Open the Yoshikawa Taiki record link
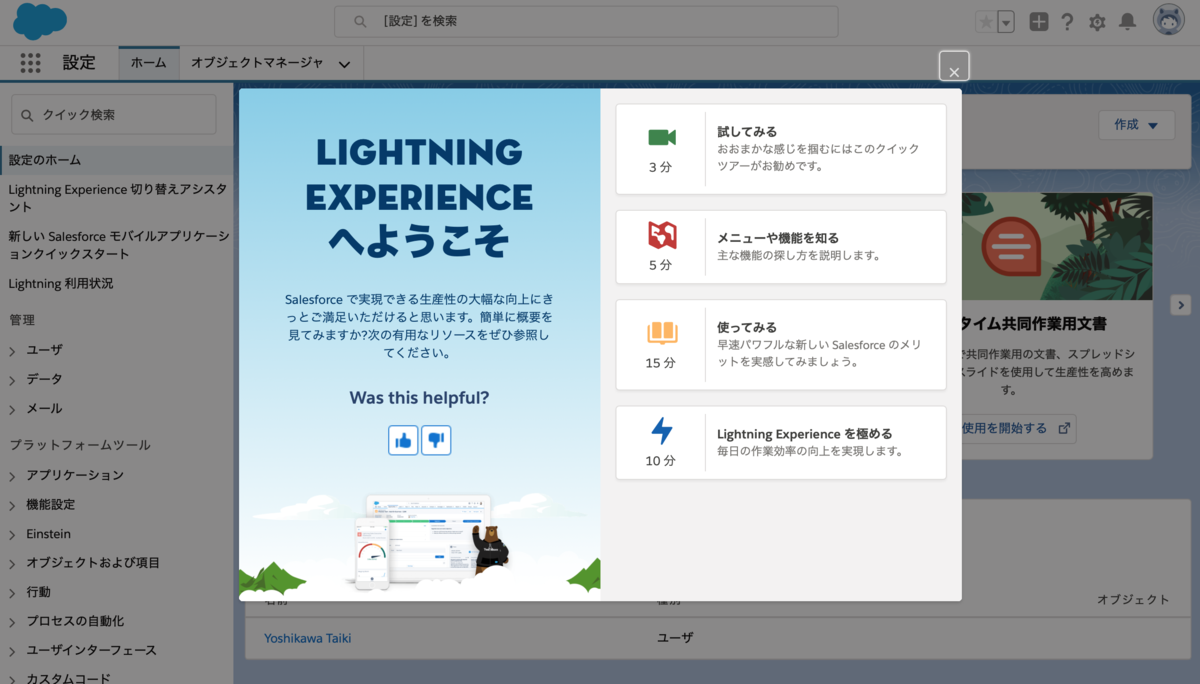The width and height of the screenshot is (1200, 684). (x=308, y=638)
